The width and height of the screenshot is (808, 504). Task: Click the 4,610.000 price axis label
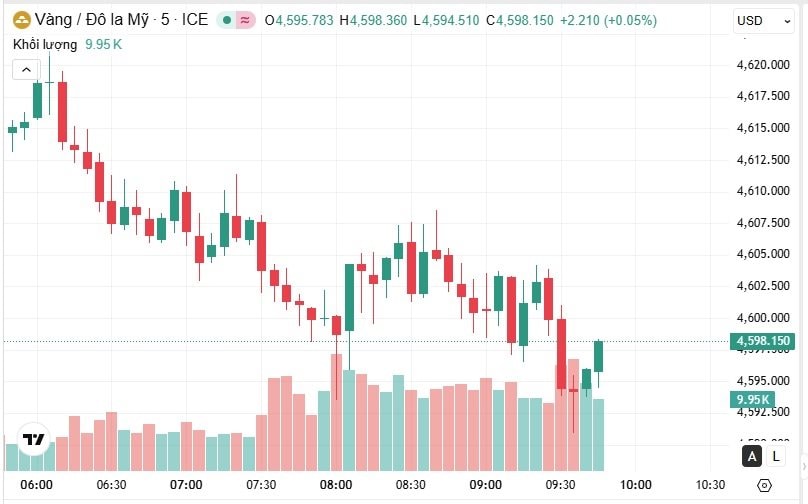[x=762, y=191]
